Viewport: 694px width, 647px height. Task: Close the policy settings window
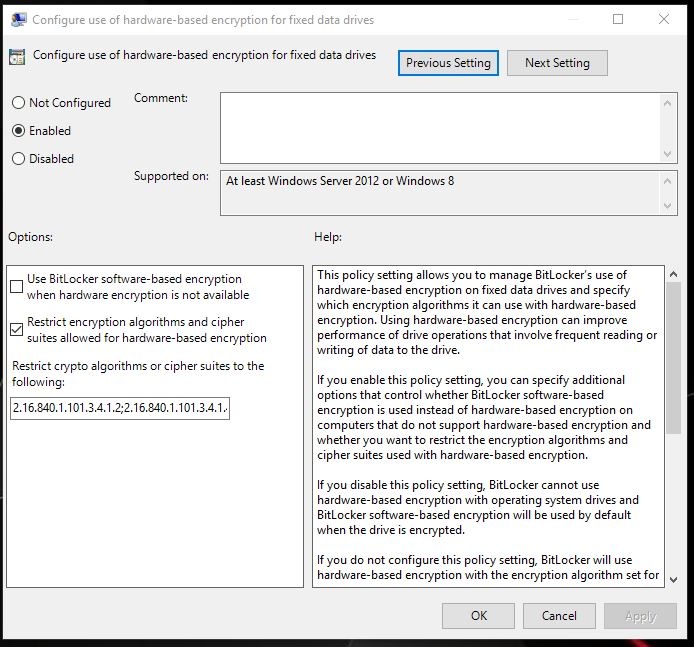pos(664,19)
